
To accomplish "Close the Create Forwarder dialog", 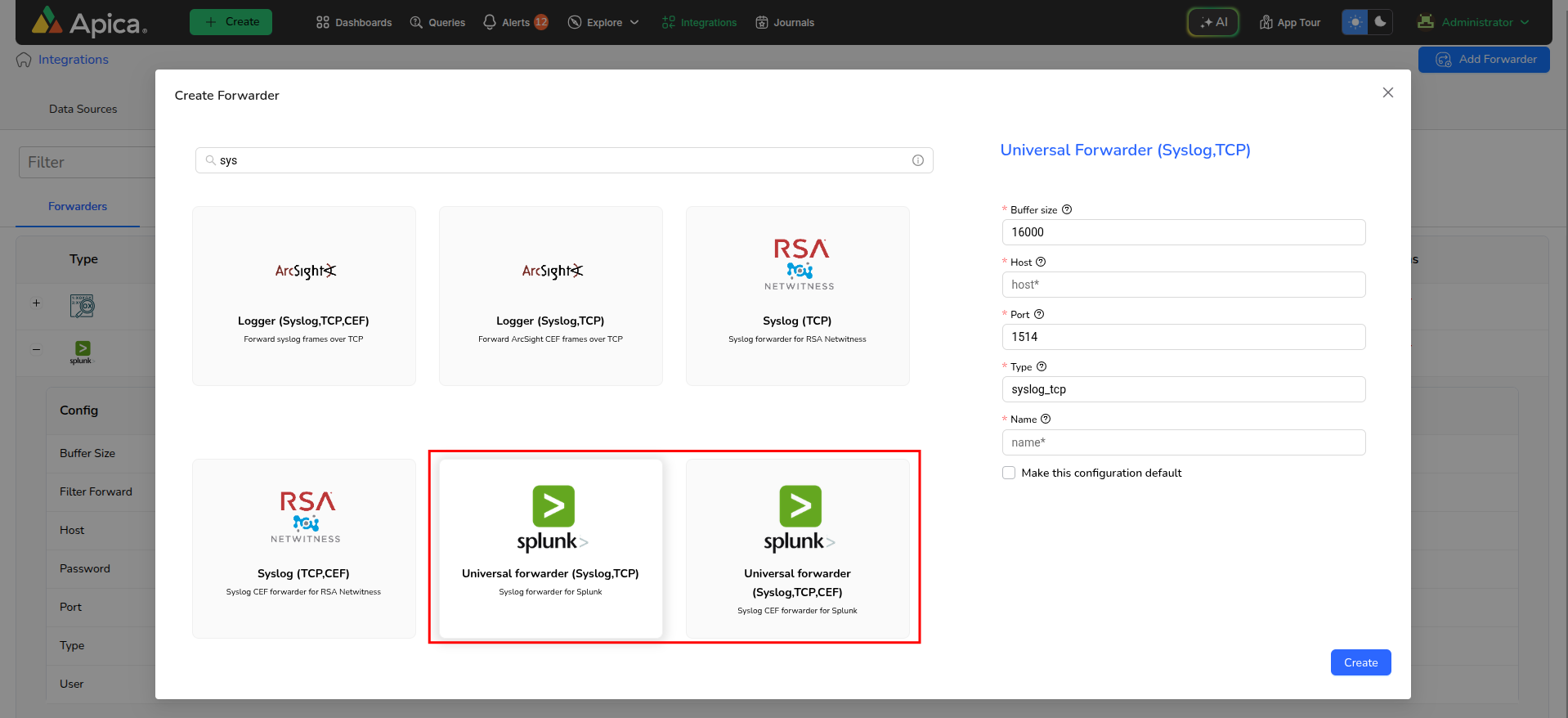I will click(x=1387, y=92).
